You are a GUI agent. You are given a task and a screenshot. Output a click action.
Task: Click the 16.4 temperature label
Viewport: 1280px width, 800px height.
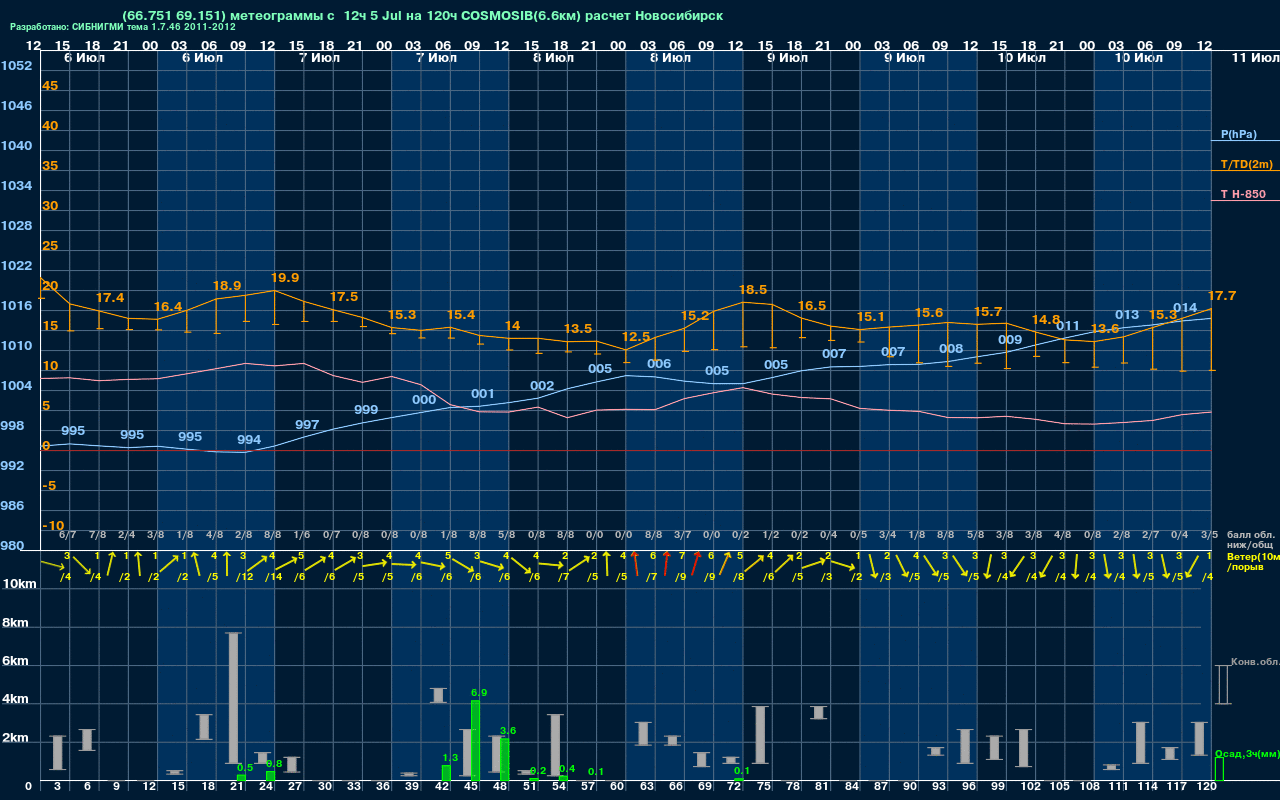pyautogui.click(x=168, y=306)
